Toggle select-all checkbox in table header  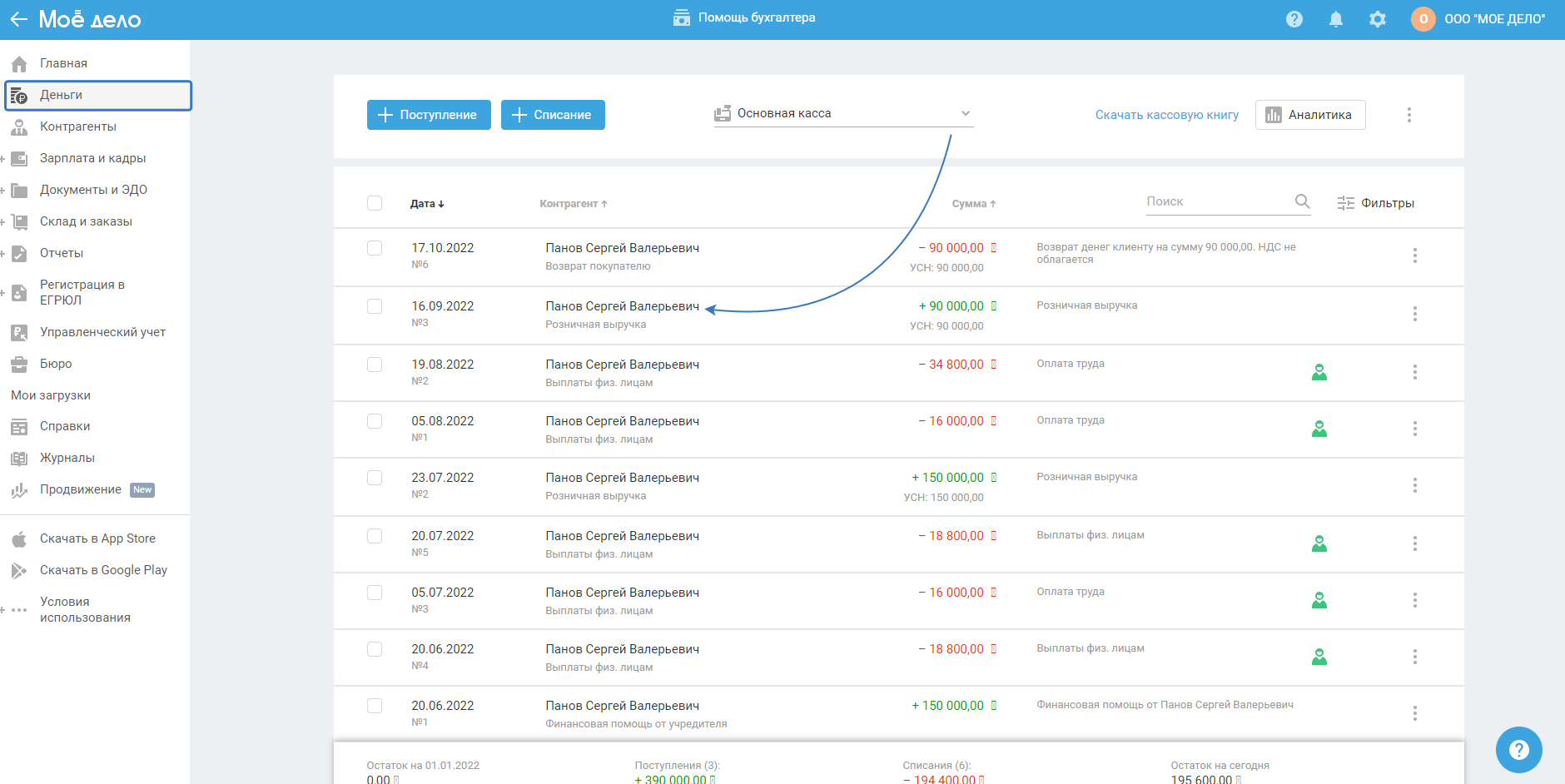(375, 203)
